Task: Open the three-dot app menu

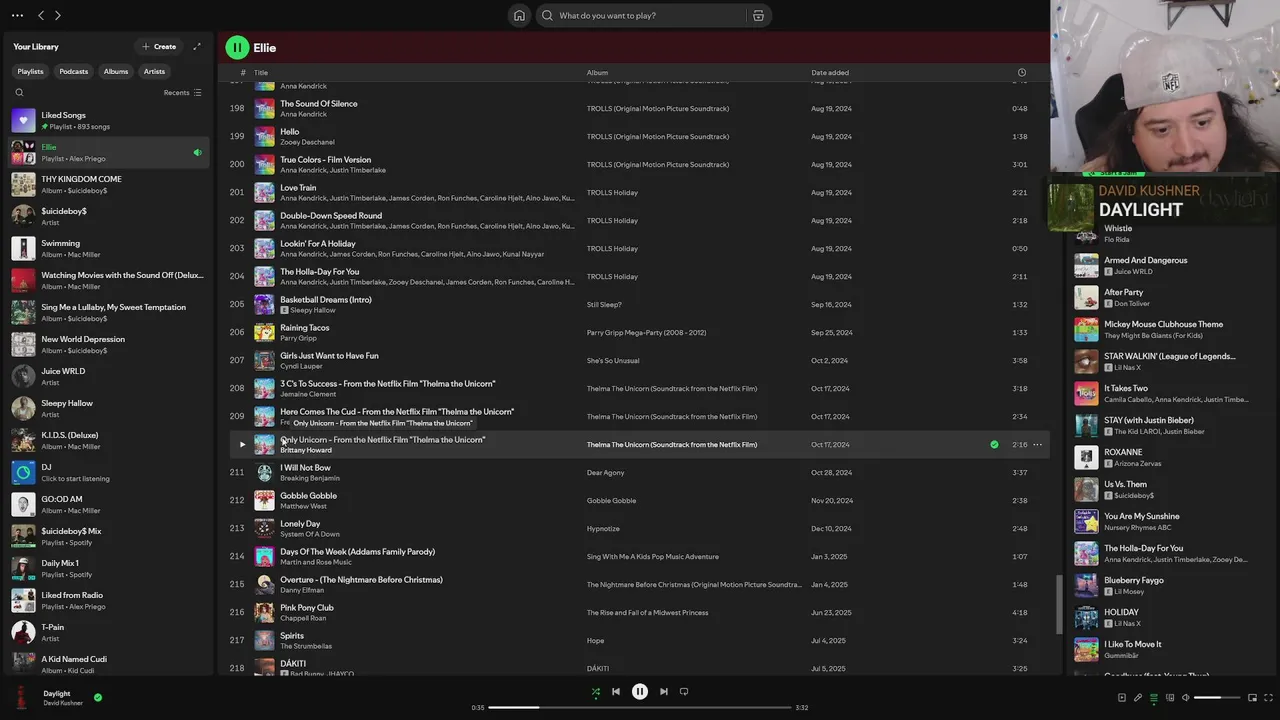Action: click(x=17, y=15)
